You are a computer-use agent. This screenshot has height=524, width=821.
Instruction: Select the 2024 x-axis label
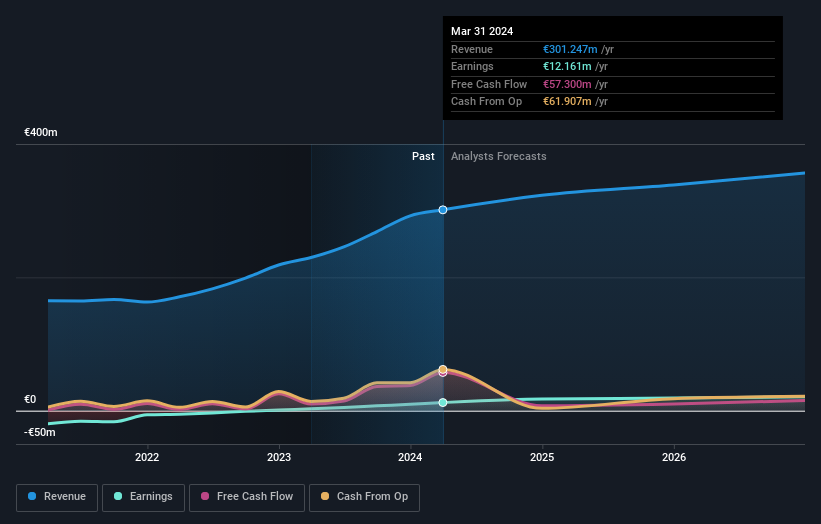tap(410, 458)
